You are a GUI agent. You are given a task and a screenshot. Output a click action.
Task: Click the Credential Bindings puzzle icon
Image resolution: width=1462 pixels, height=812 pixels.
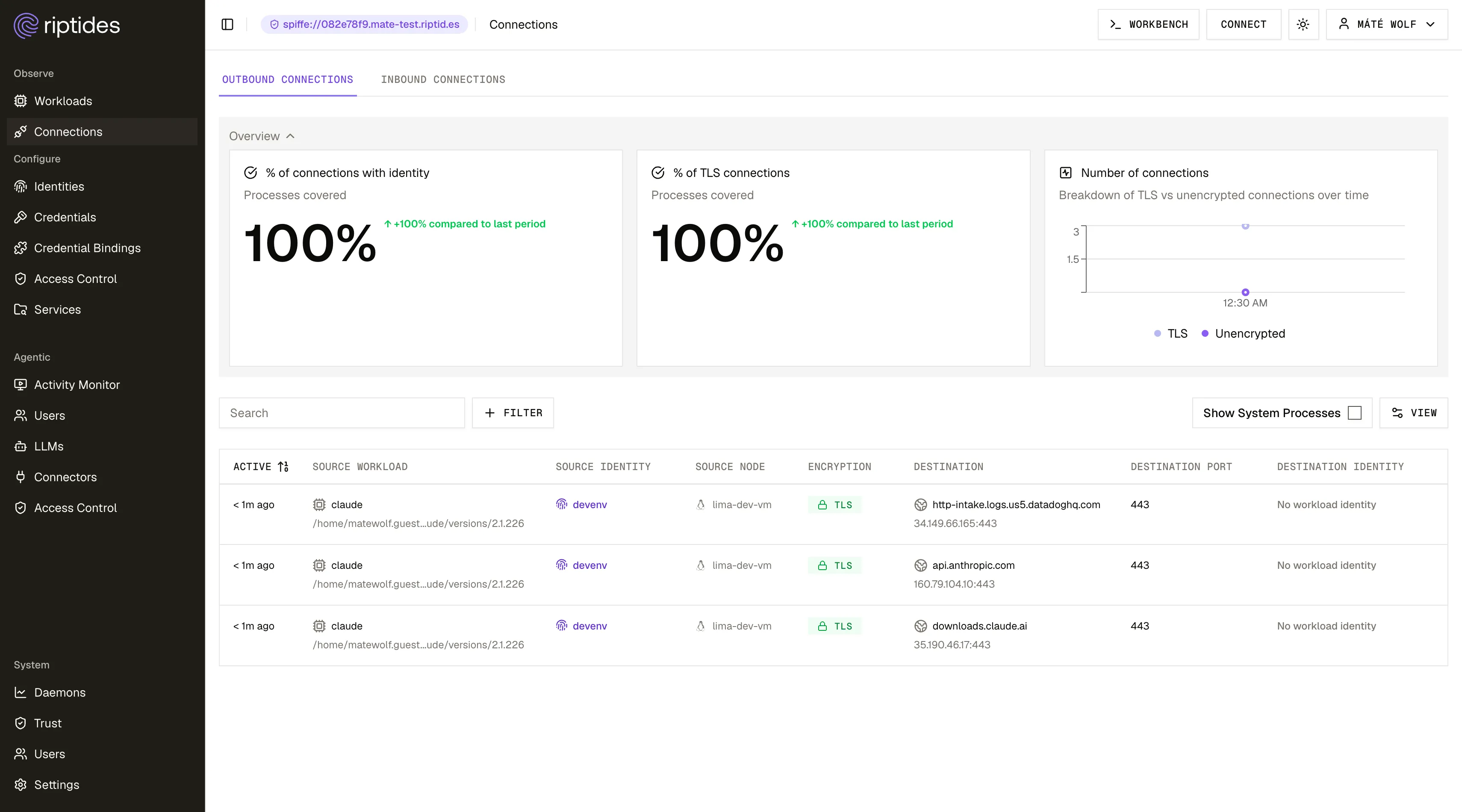[21, 248]
